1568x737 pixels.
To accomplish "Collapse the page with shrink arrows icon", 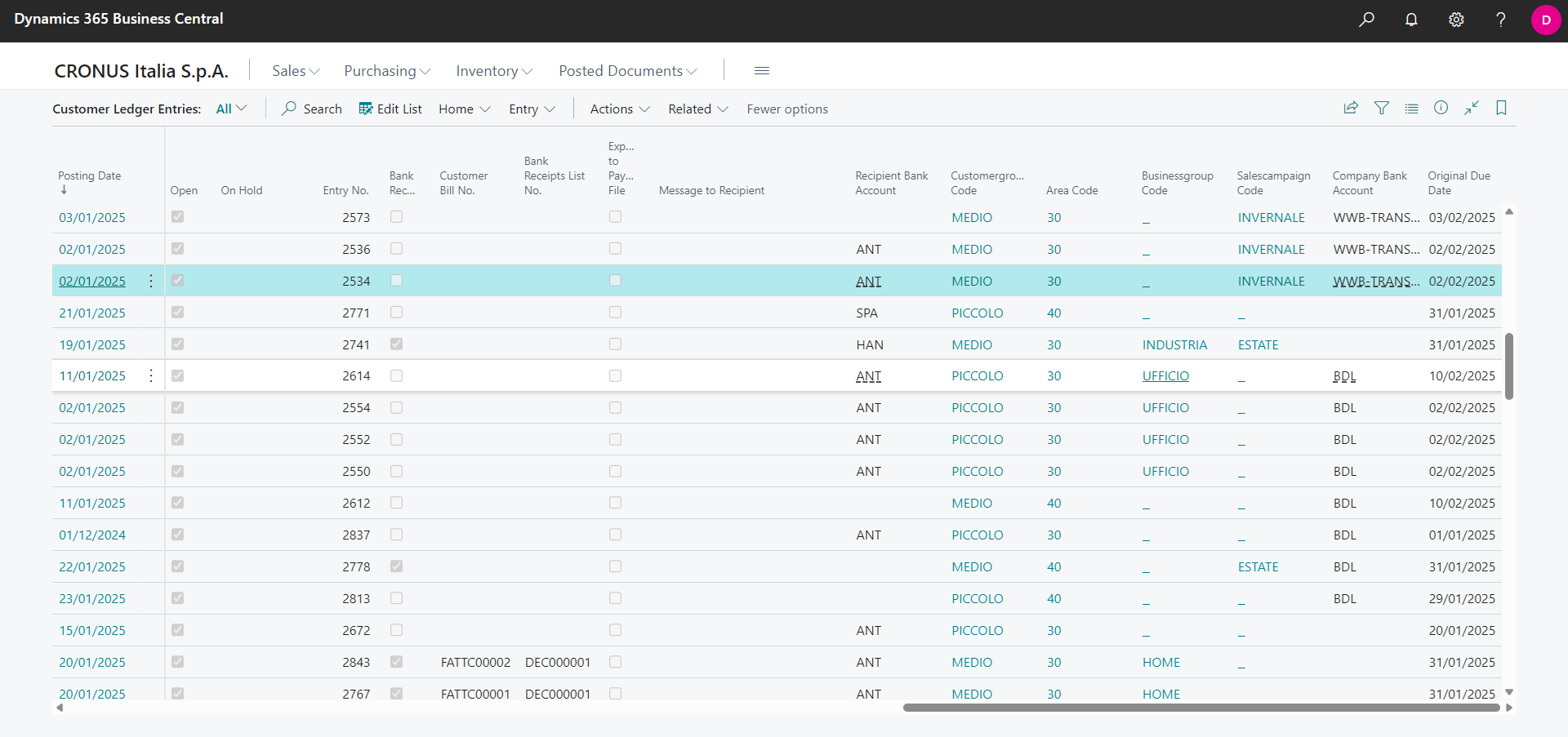I will 1472,108.
